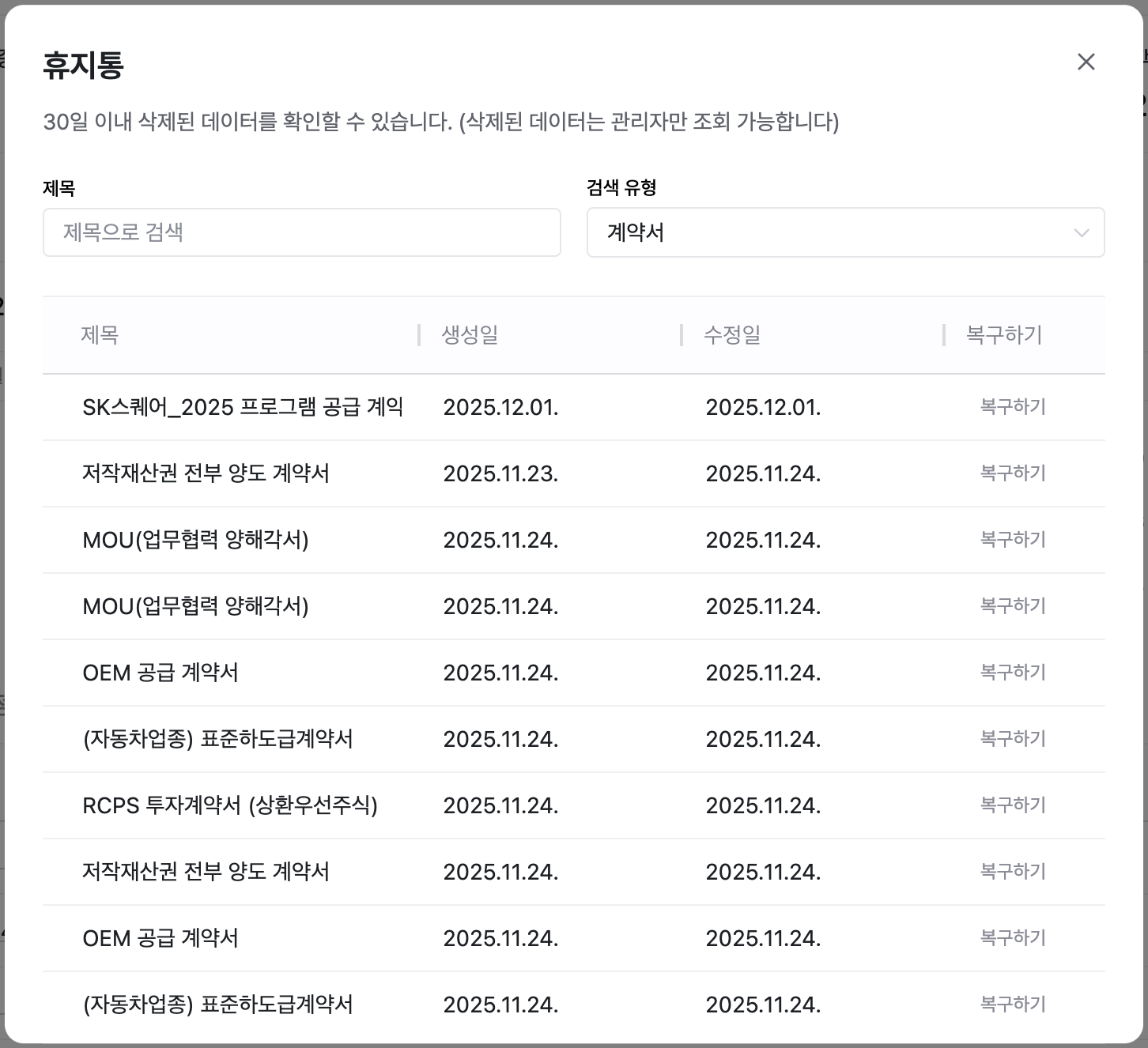
Task: Restore 저작재산권 전부 양도 계약서 created 2025.11.24
Action: (1012, 872)
